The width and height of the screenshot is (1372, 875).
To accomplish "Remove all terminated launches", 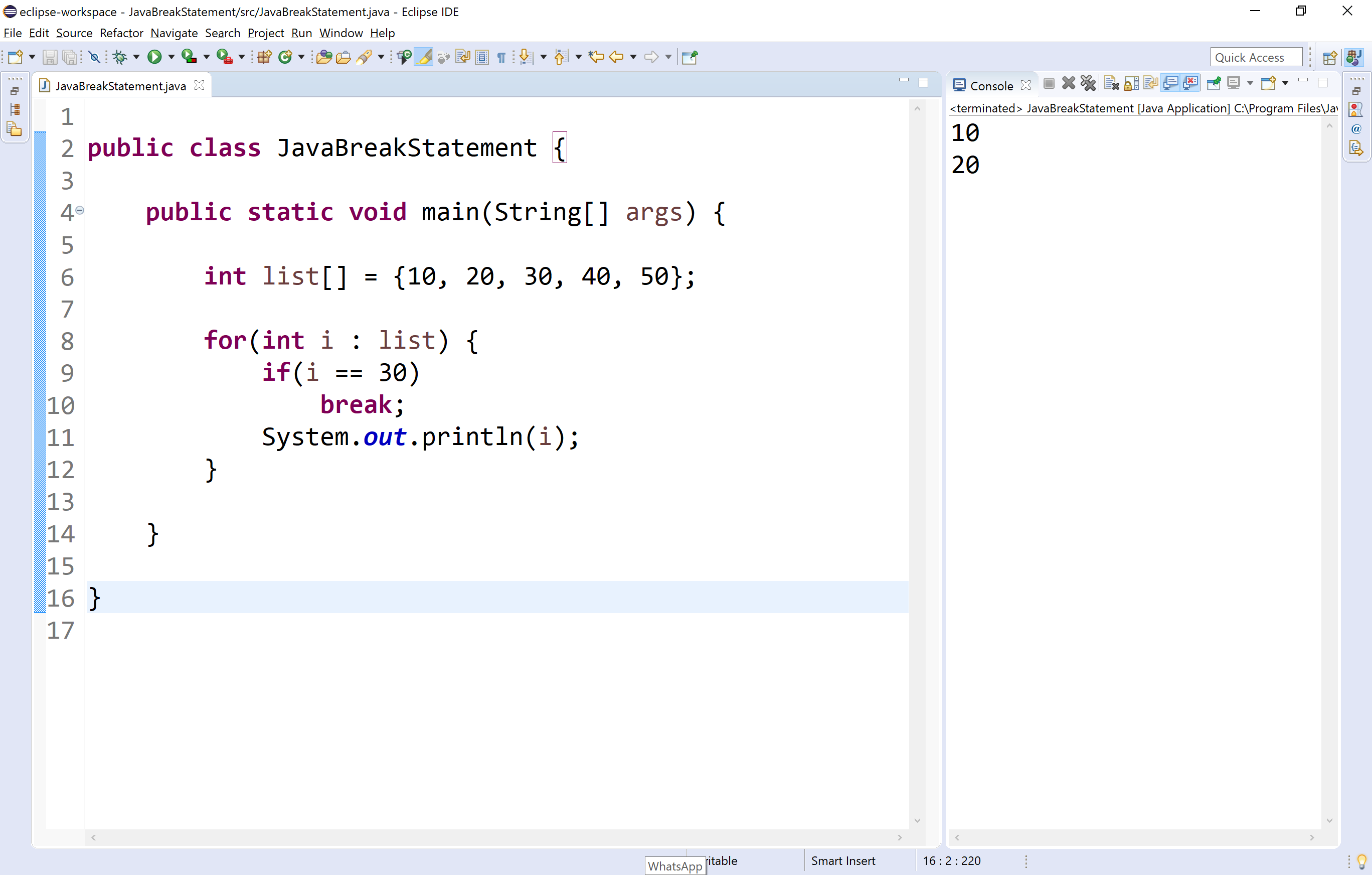I will [x=1088, y=83].
